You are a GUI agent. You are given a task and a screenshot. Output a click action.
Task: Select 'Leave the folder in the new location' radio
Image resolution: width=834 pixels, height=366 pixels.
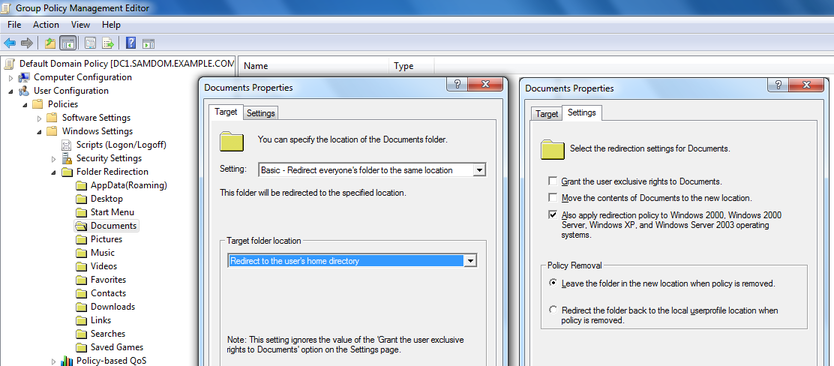[x=553, y=283]
